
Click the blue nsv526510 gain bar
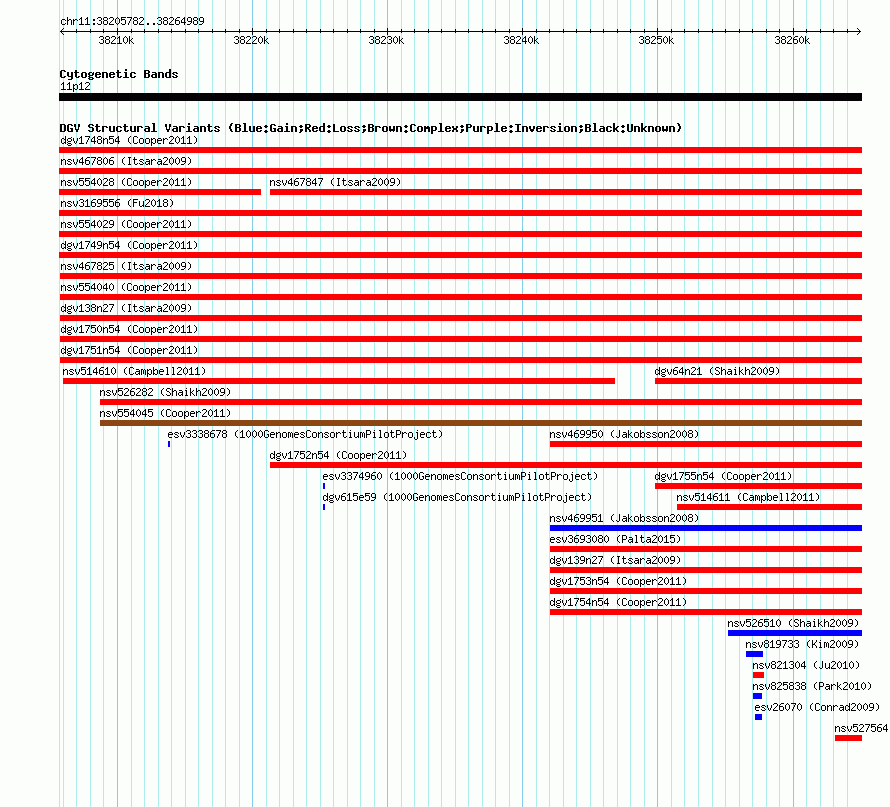(795, 633)
